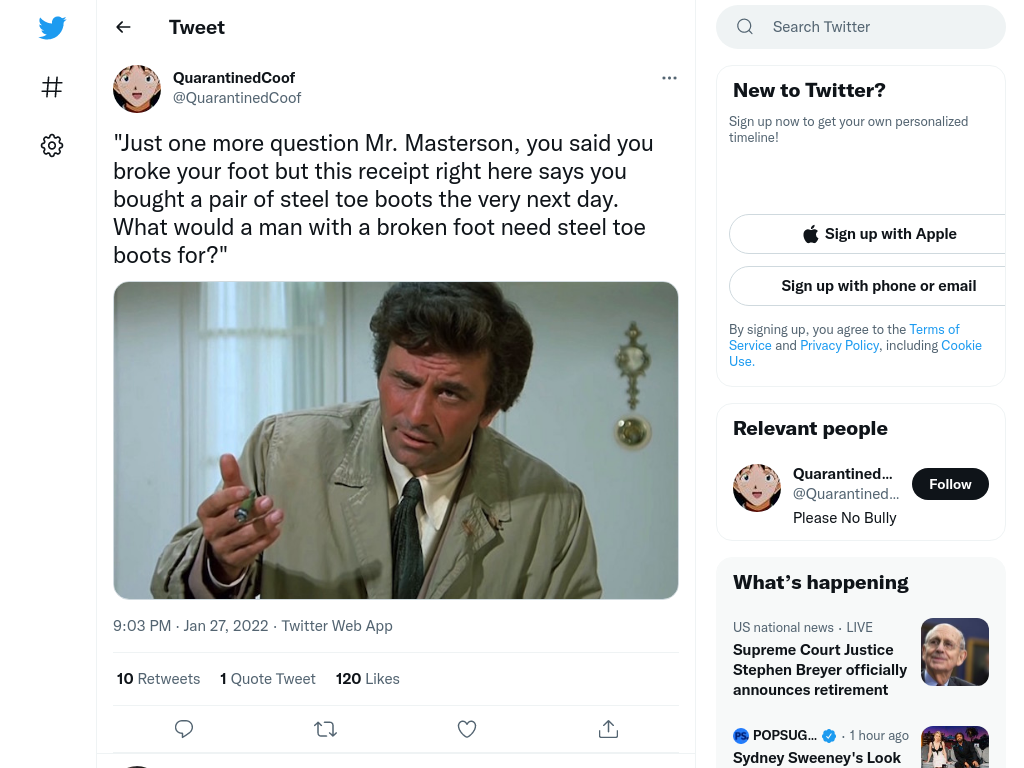
Task: Open the Privacy Policy link
Action: [839, 345]
